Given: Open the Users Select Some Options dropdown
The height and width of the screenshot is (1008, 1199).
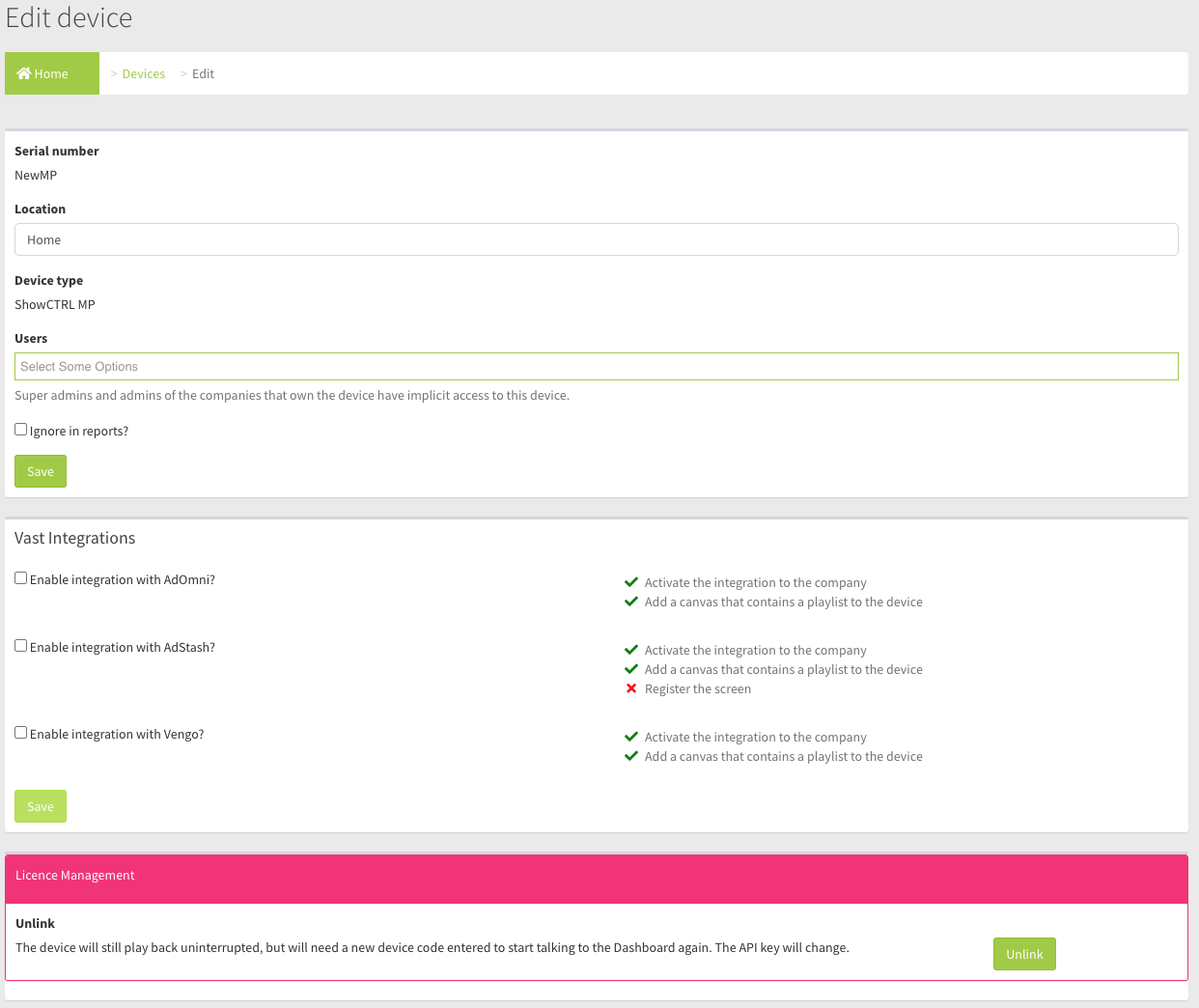Looking at the screenshot, I should [x=596, y=367].
